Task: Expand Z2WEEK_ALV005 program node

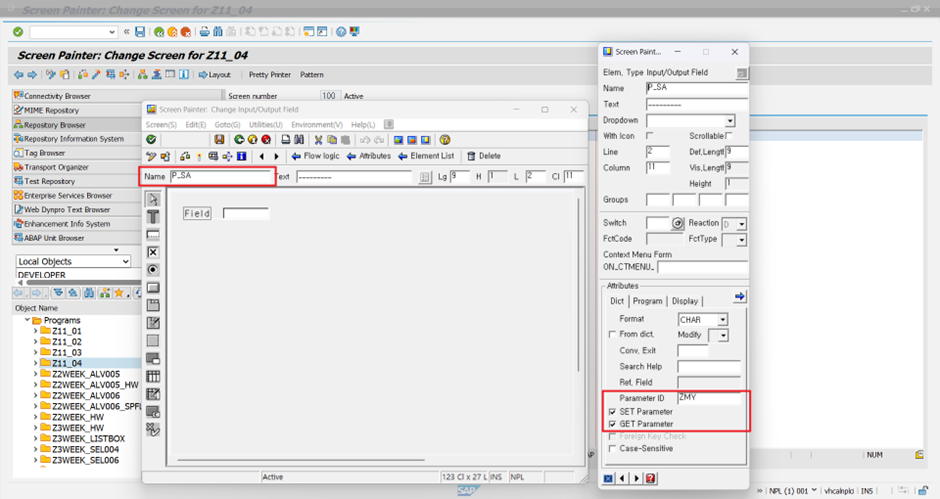Action: 35,374
